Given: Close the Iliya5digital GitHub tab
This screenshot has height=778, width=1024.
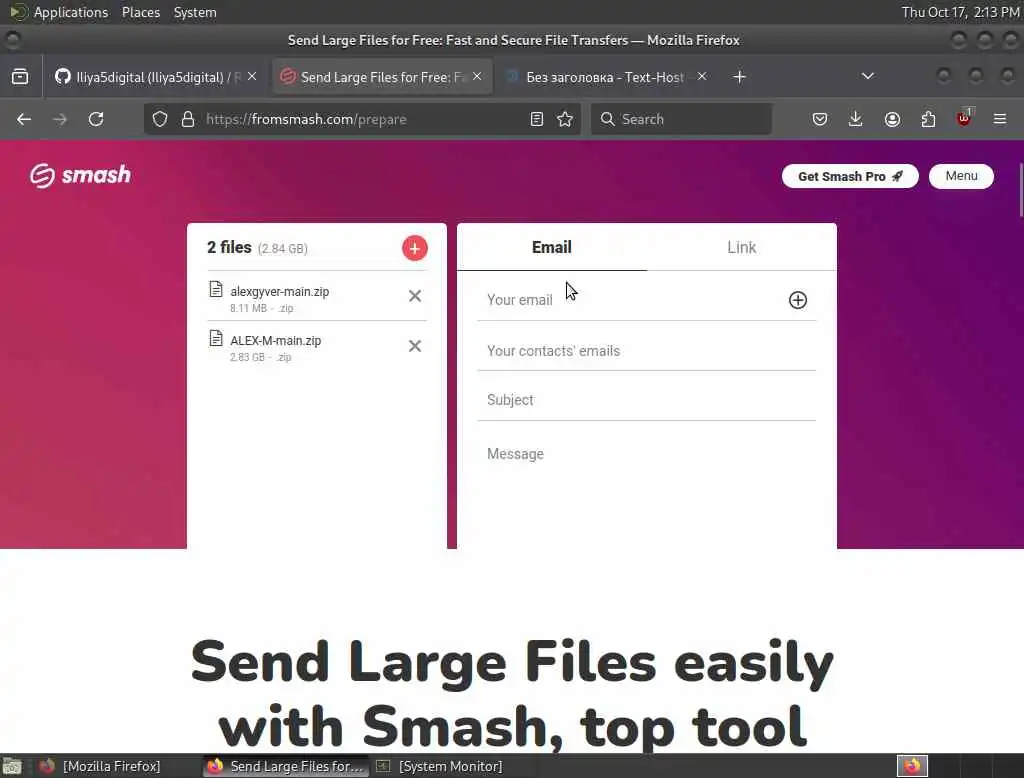Looking at the screenshot, I should point(252,76).
